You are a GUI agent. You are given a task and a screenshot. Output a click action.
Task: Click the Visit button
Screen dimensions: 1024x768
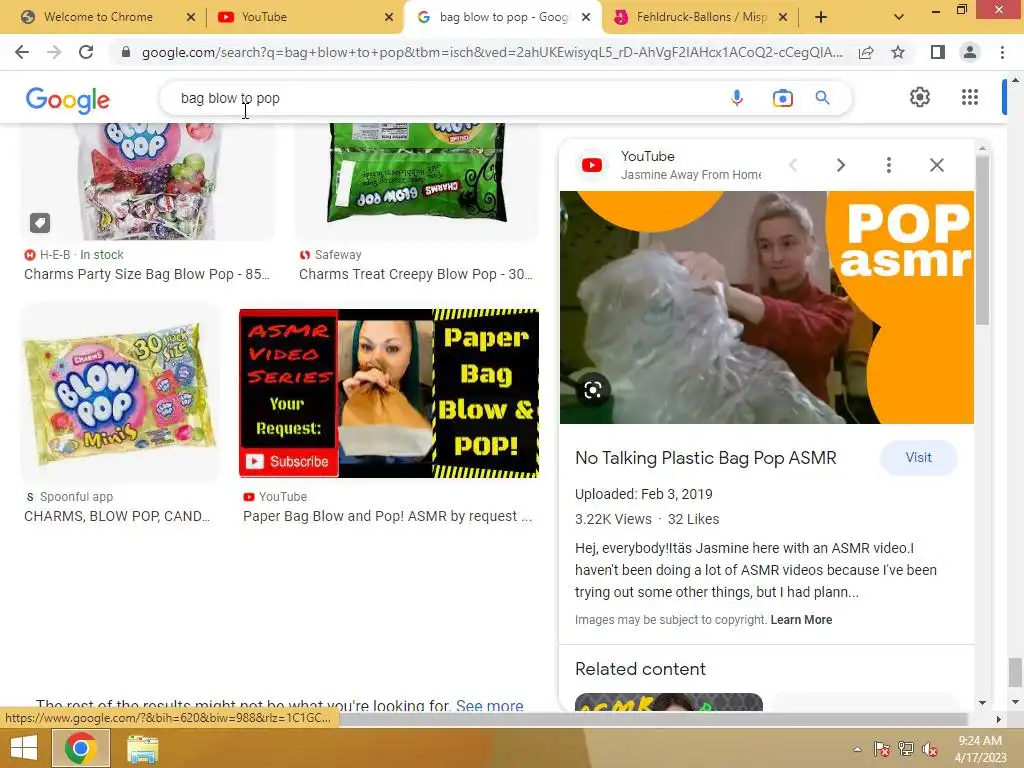pos(918,458)
